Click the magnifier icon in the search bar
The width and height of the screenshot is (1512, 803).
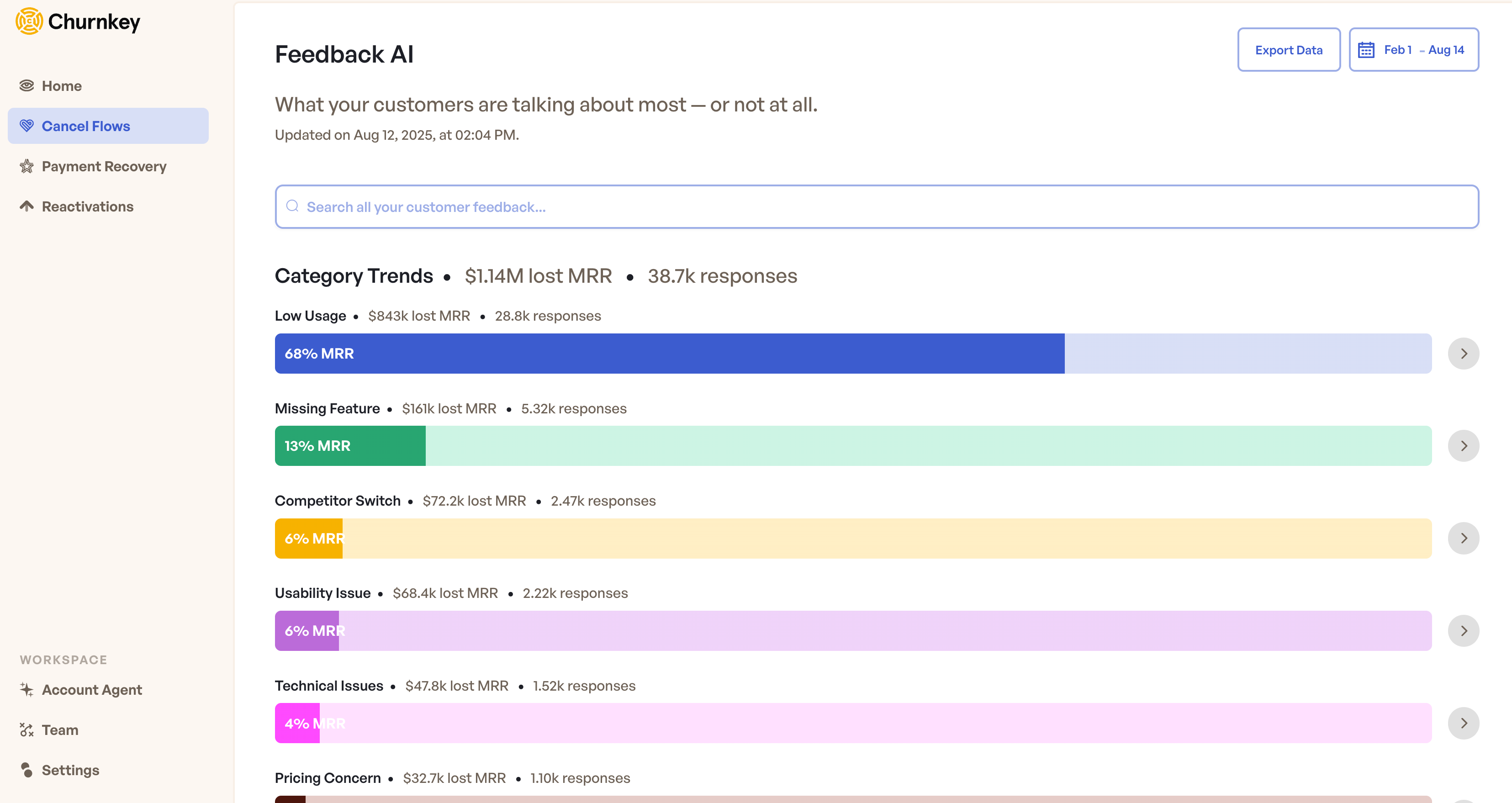click(x=293, y=206)
